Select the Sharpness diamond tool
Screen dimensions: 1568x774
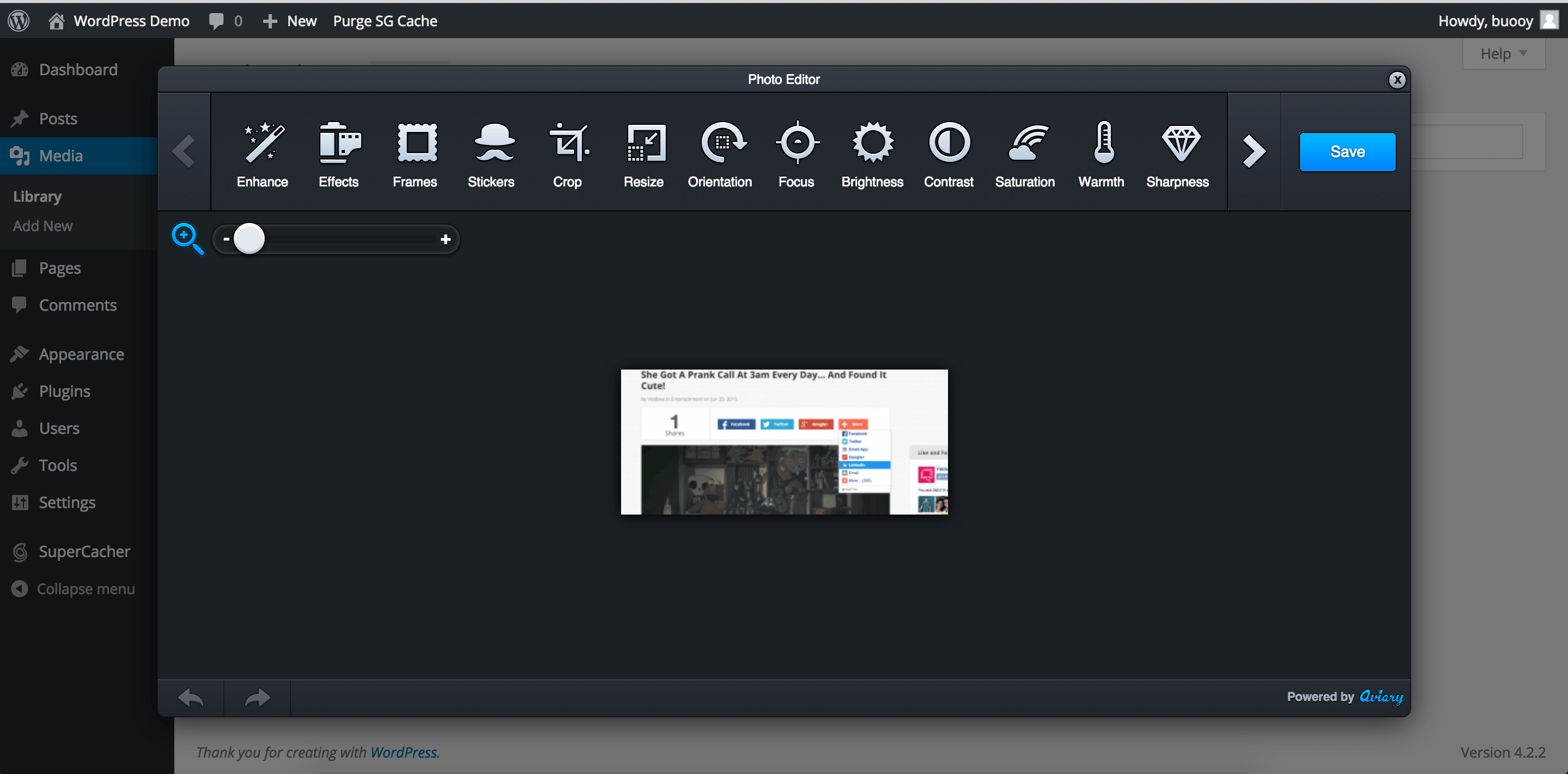1178,154
